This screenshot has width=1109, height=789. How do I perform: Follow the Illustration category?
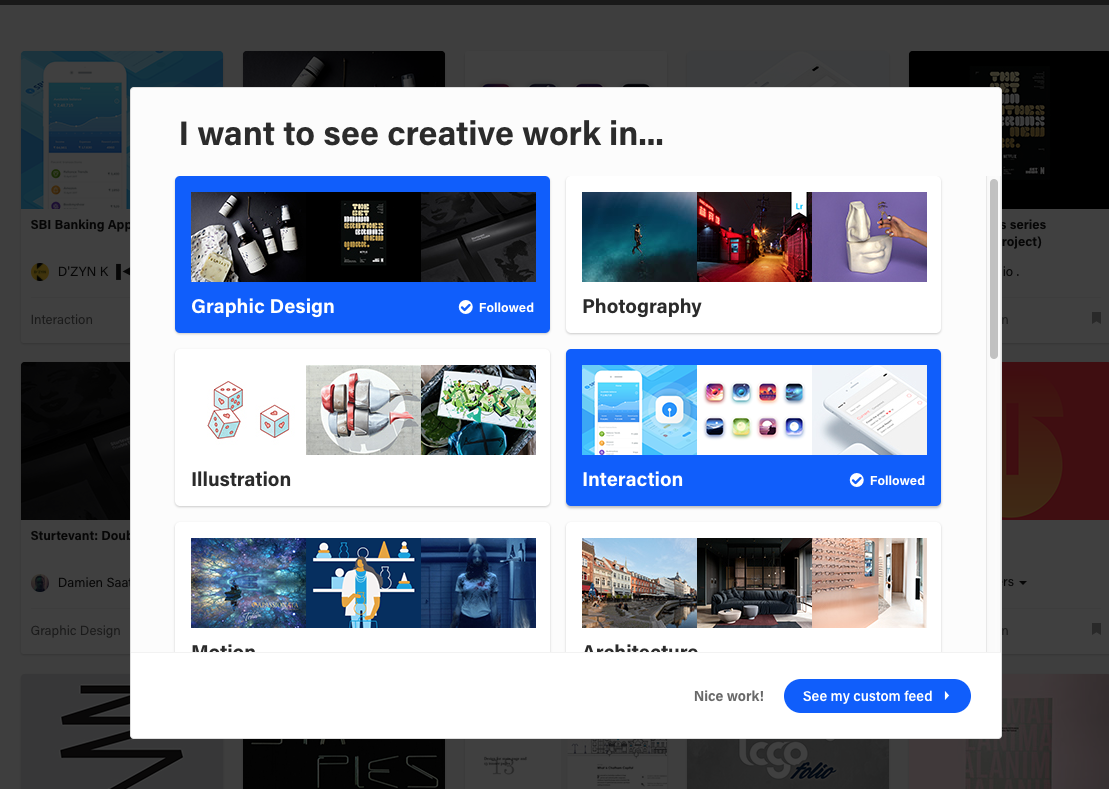tap(362, 428)
